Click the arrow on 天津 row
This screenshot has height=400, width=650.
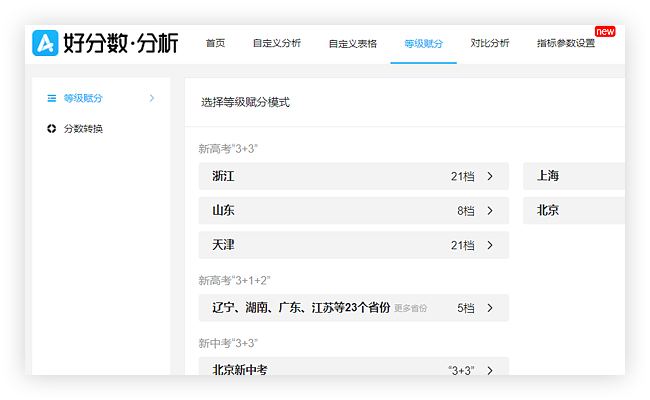[x=490, y=245]
